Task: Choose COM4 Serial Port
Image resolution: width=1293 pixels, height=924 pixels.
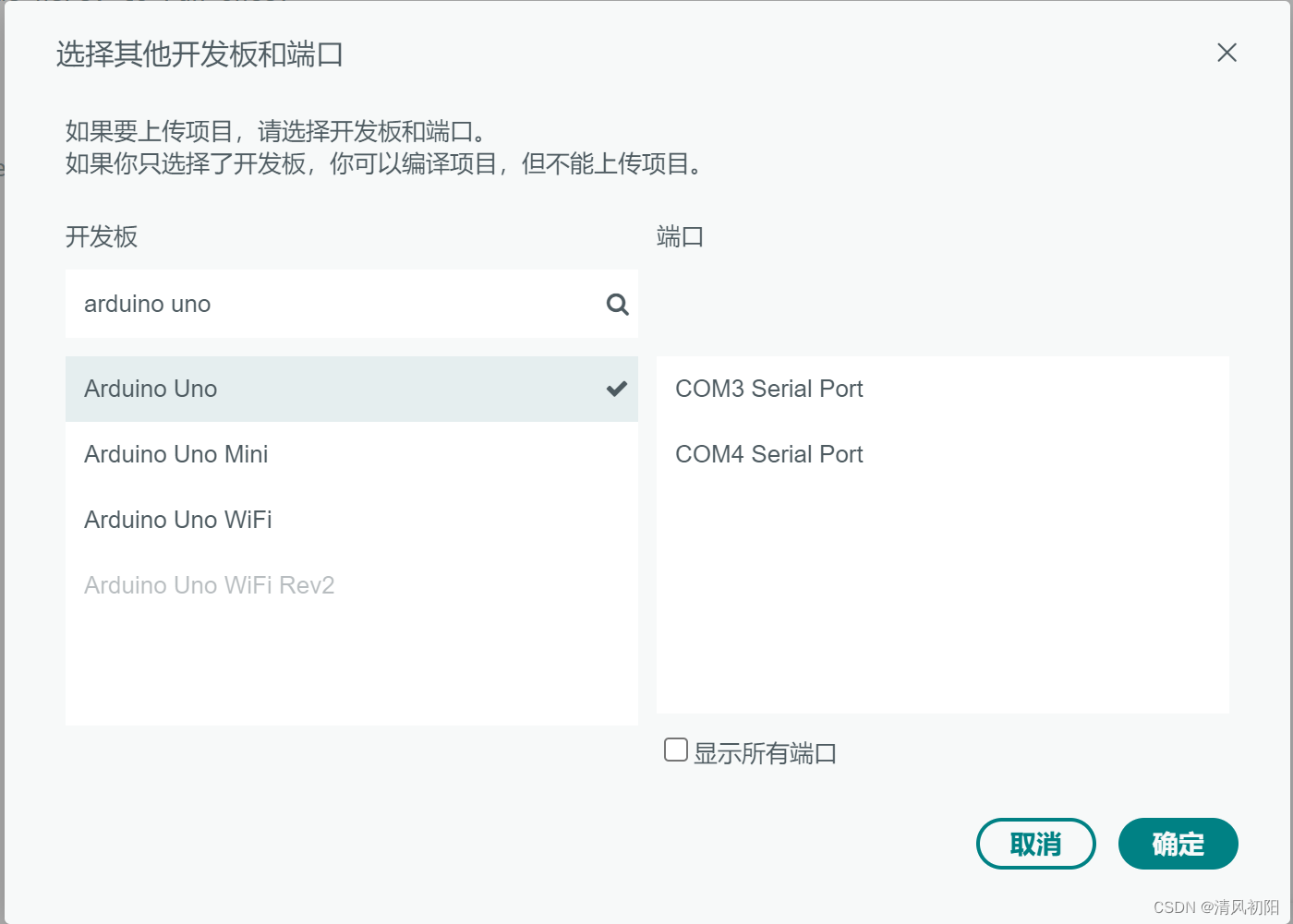Action: (x=768, y=453)
